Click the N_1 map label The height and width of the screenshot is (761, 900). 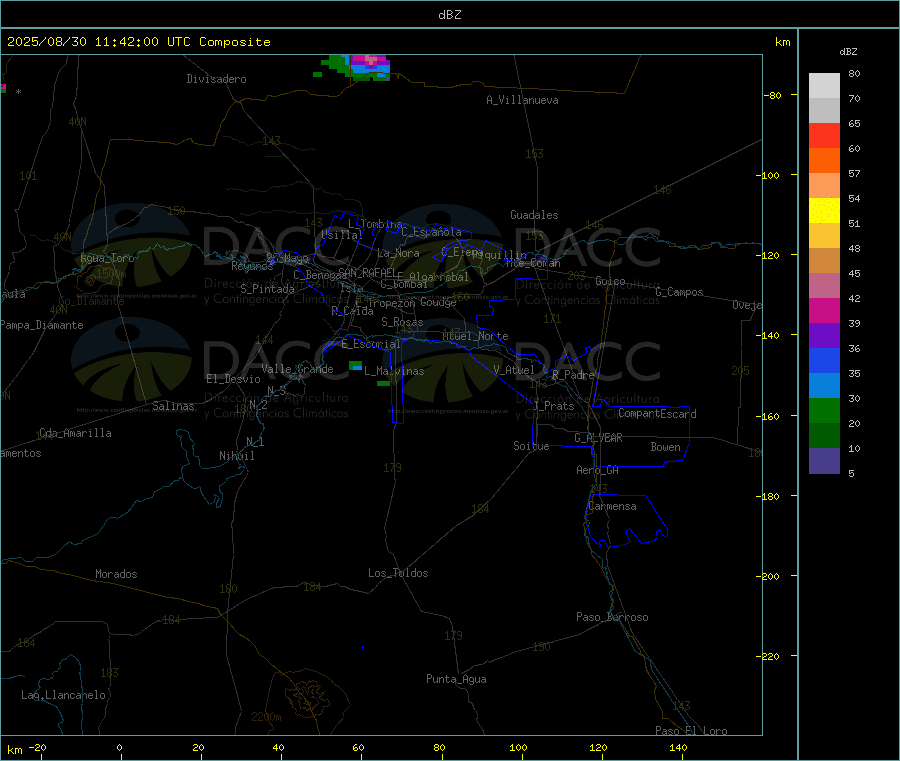(255, 442)
